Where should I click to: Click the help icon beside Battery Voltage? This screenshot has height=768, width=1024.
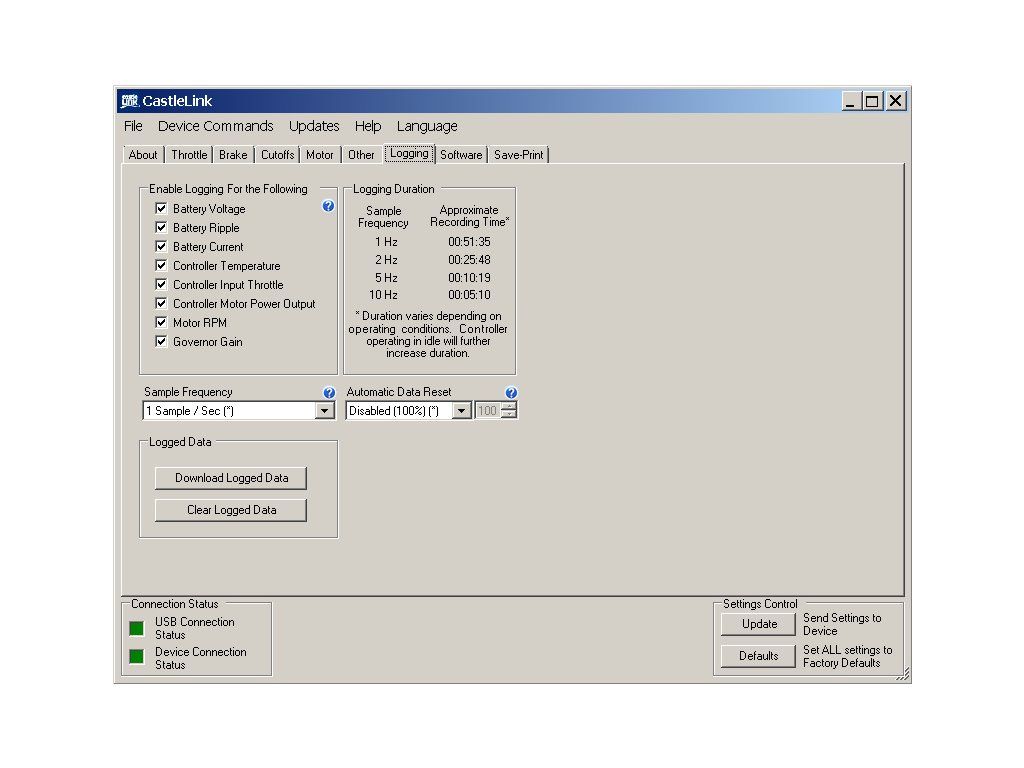coord(328,206)
